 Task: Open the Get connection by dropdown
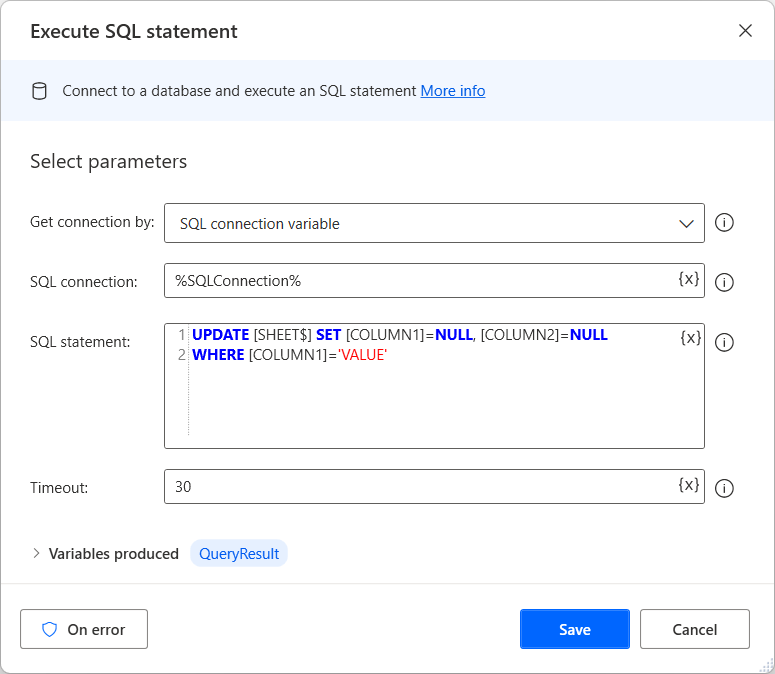coord(434,223)
